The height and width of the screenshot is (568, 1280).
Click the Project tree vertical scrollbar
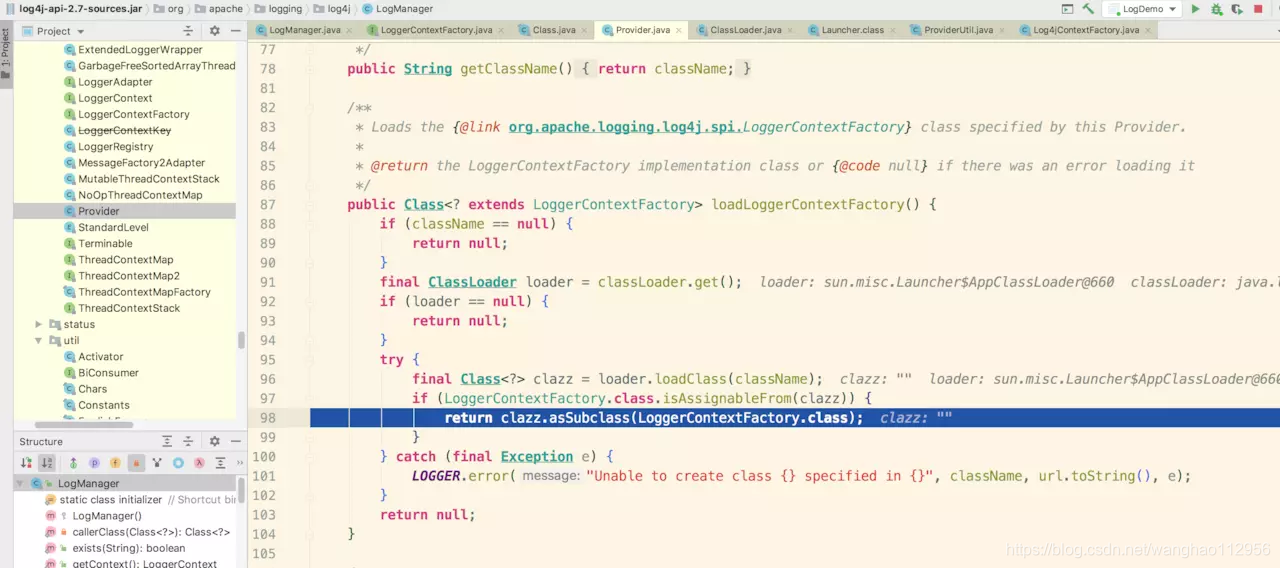pyautogui.click(x=241, y=340)
